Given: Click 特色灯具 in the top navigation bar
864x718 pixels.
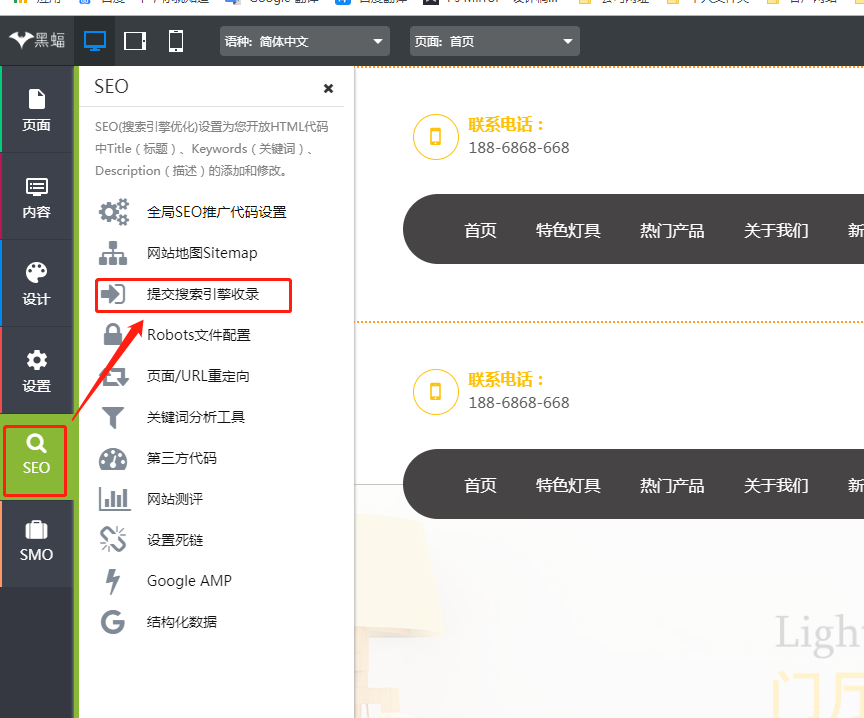Looking at the screenshot, I should [x=568, y=230].
